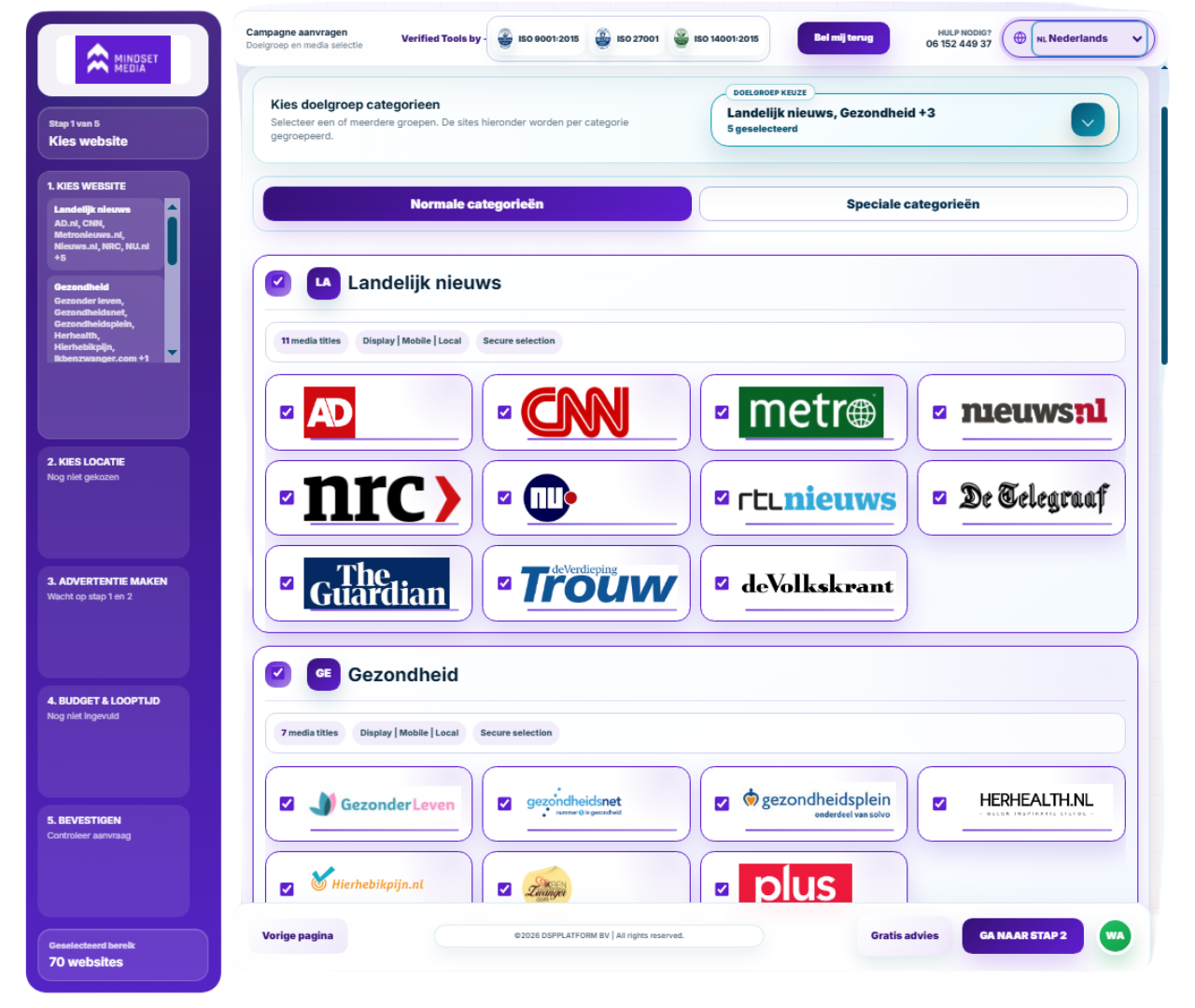1195x1008 pixels.
Task: Click the globe language icon
Action: click(x=1019, y=38)
